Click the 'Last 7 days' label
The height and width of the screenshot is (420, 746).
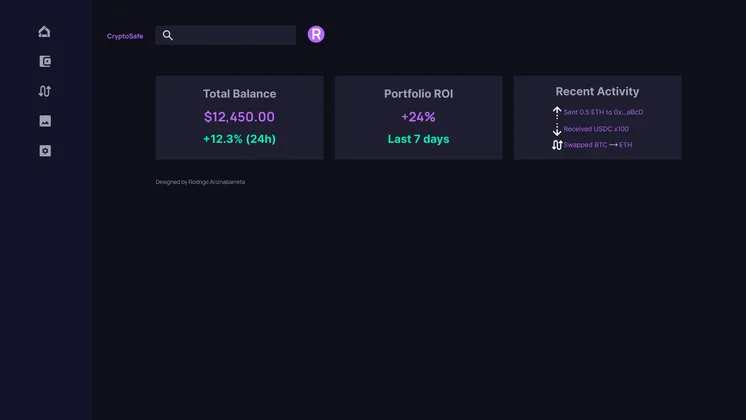[418, 139]
